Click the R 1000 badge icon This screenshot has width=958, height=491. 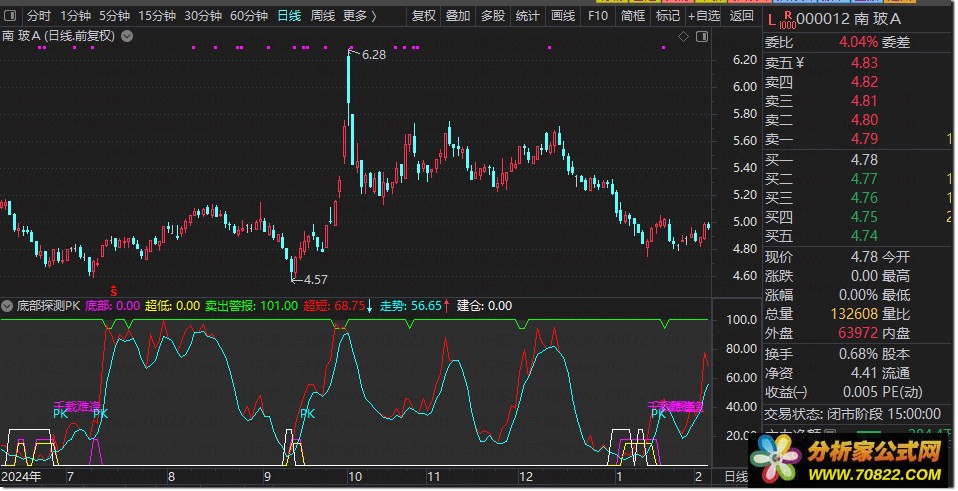tap(788, 20)
